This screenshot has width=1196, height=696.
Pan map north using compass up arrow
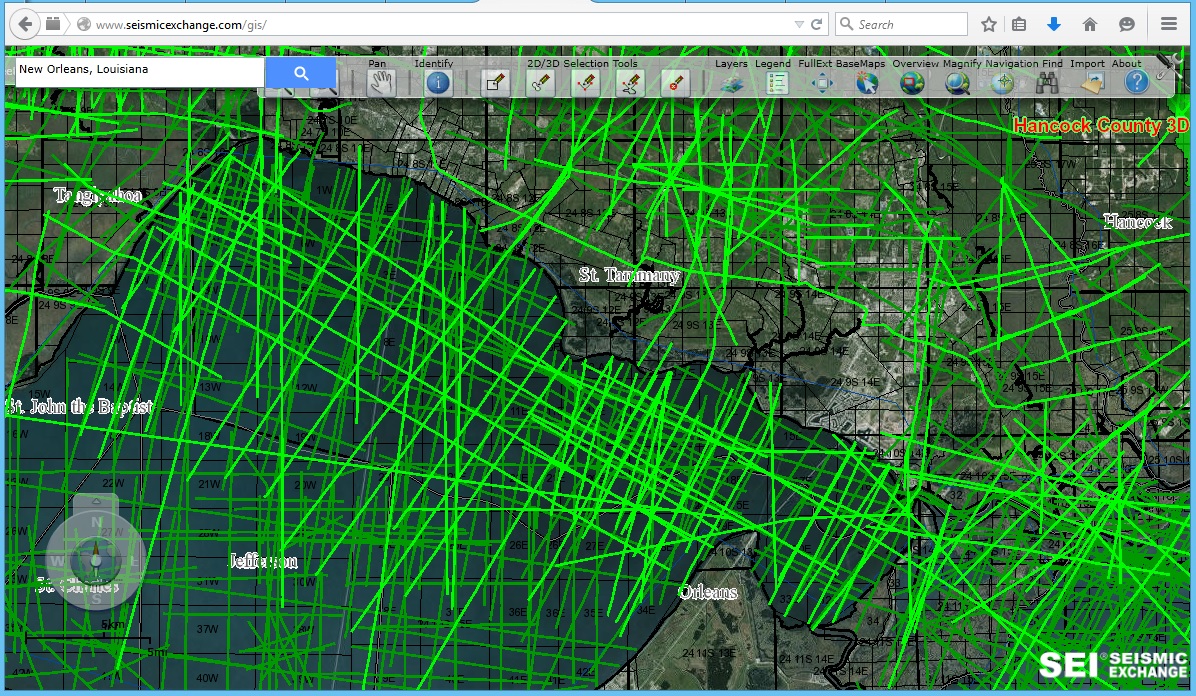[x=96, y=502]
